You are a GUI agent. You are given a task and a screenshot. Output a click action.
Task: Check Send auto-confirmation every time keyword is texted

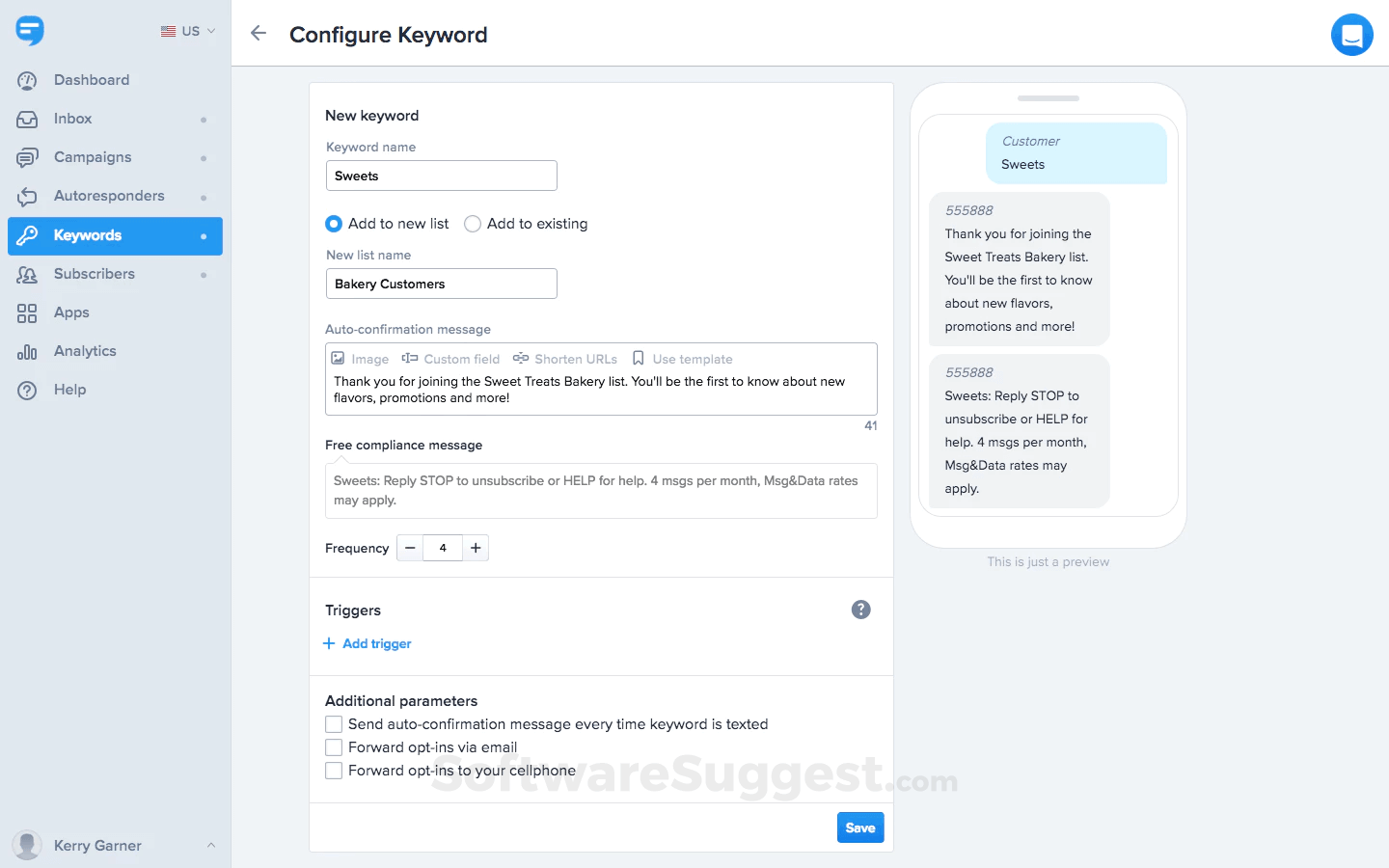click(x=334, y=724)
